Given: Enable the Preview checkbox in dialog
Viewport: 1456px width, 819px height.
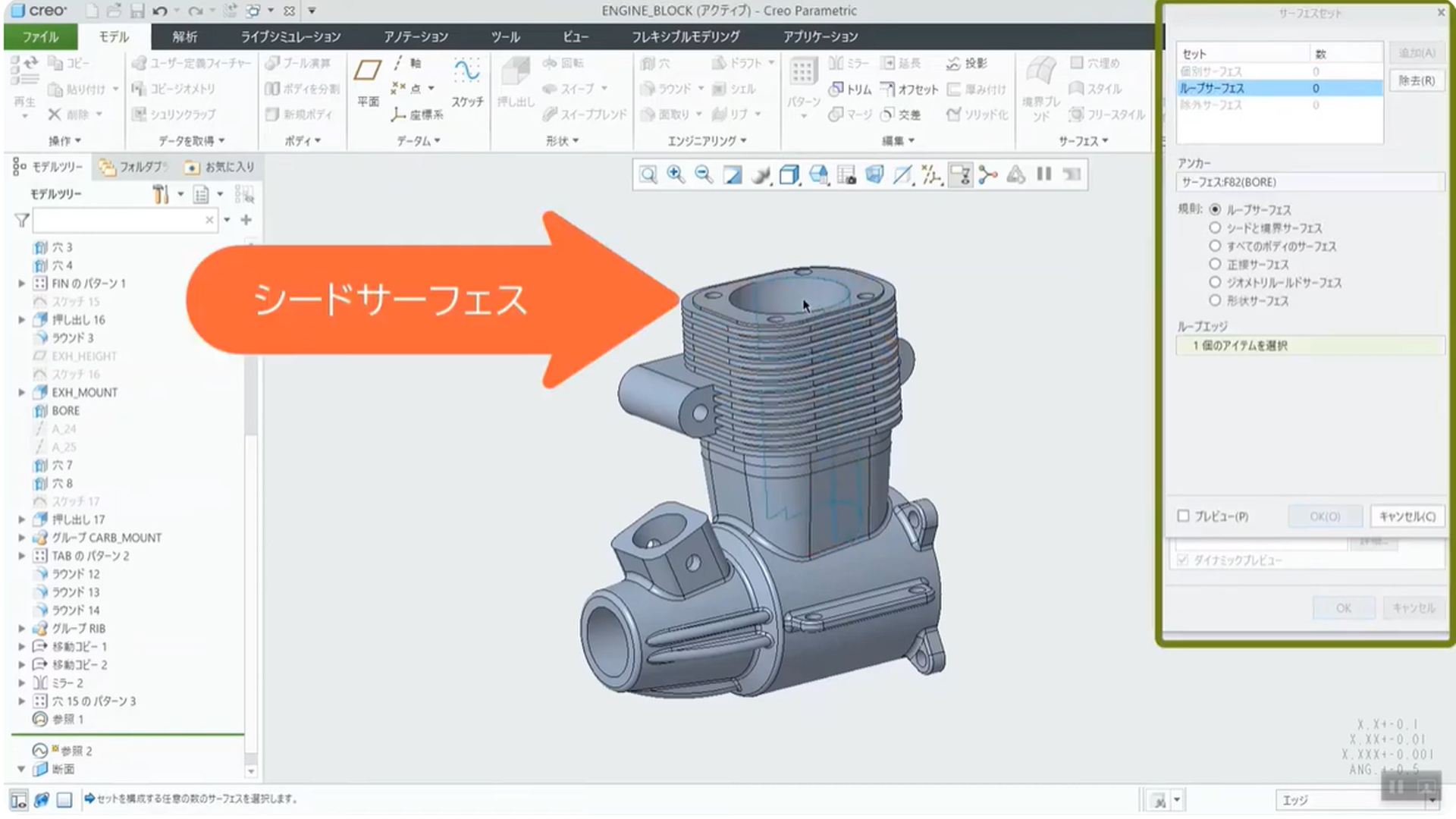Looking at the screenshot, I should click(1184, 516).
